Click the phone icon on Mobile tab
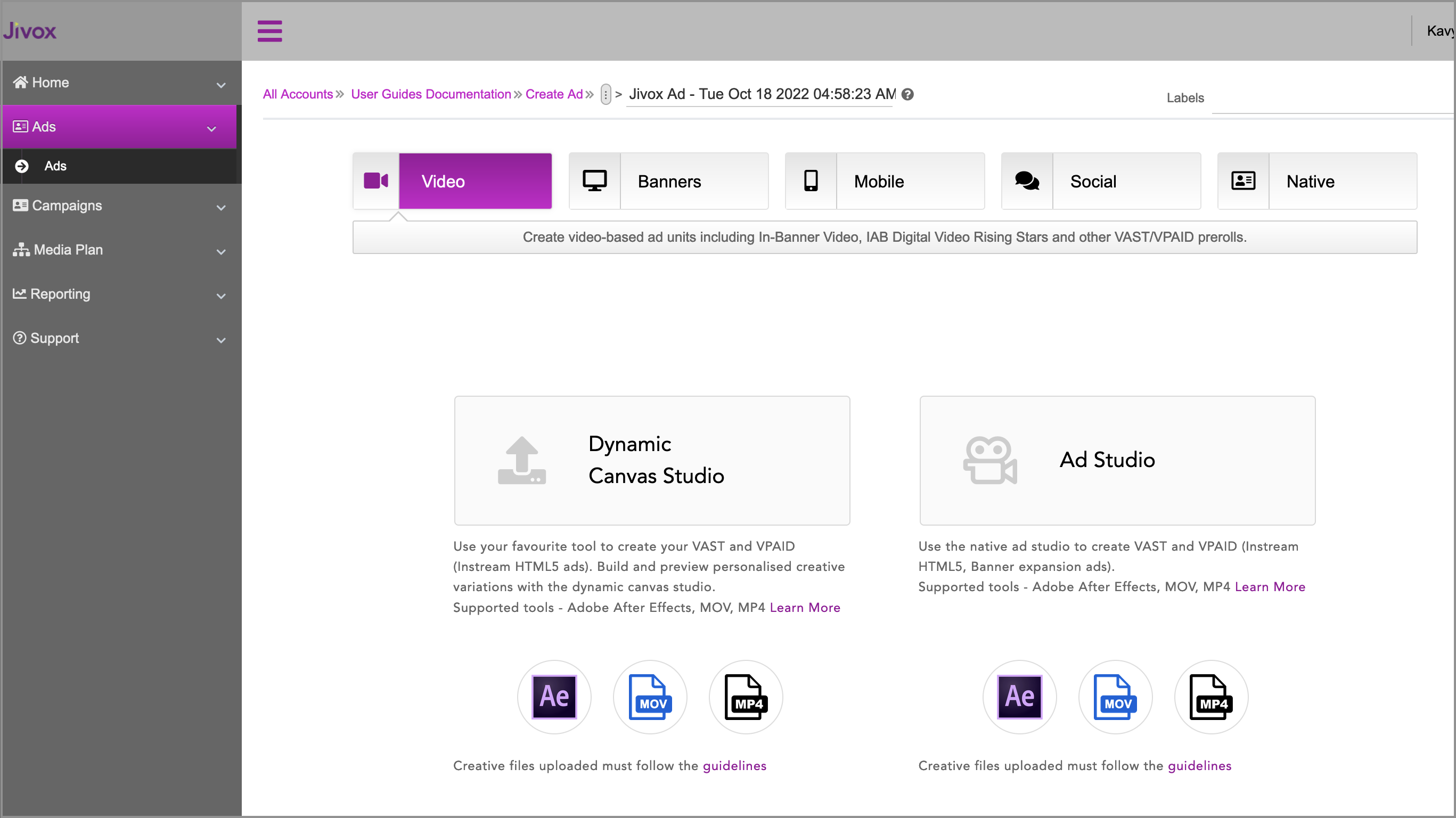Viewport: 1456px width, 818px height. coord(811,181)
